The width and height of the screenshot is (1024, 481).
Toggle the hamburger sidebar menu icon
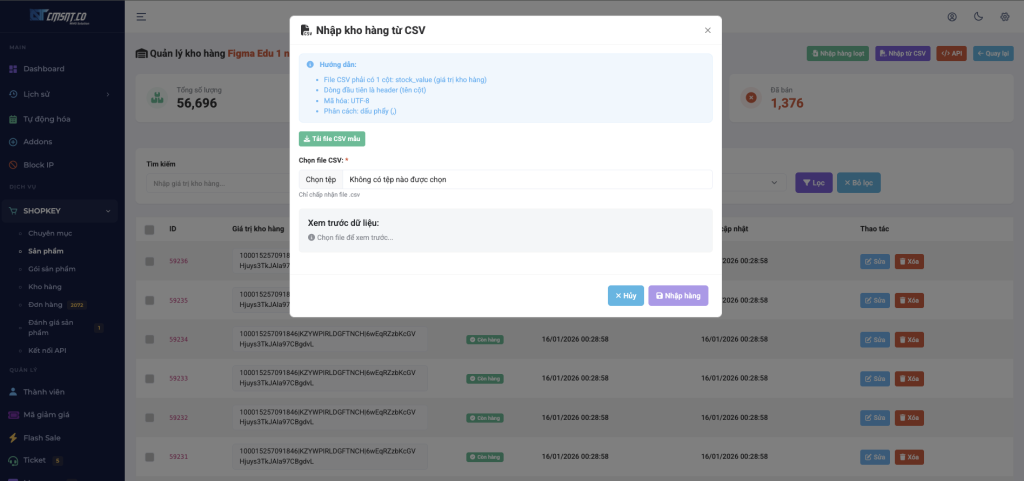click(141, 16)
